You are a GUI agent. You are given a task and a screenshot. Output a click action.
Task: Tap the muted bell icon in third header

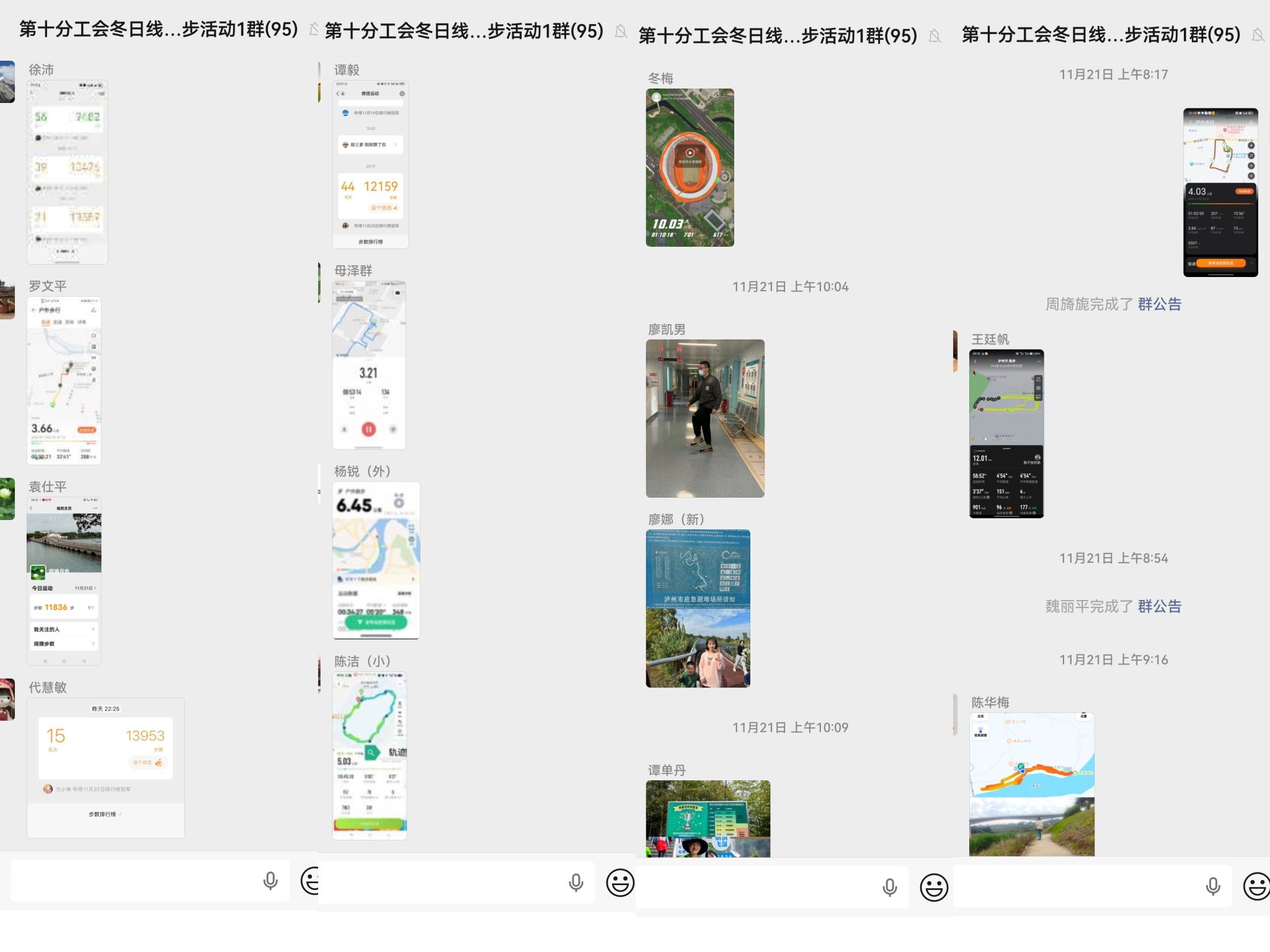[x=935, y=36]
